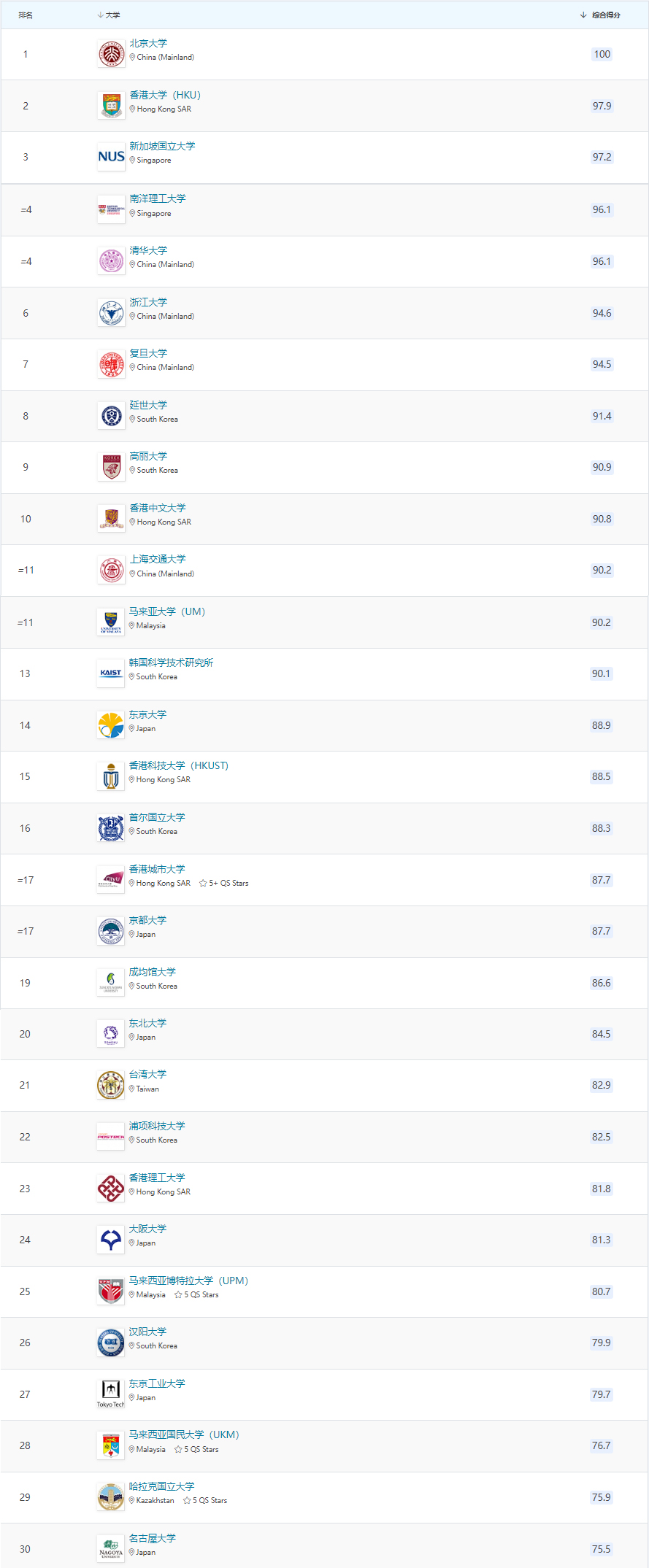Open 哈拉克国立大学 link

[162, 1486]
